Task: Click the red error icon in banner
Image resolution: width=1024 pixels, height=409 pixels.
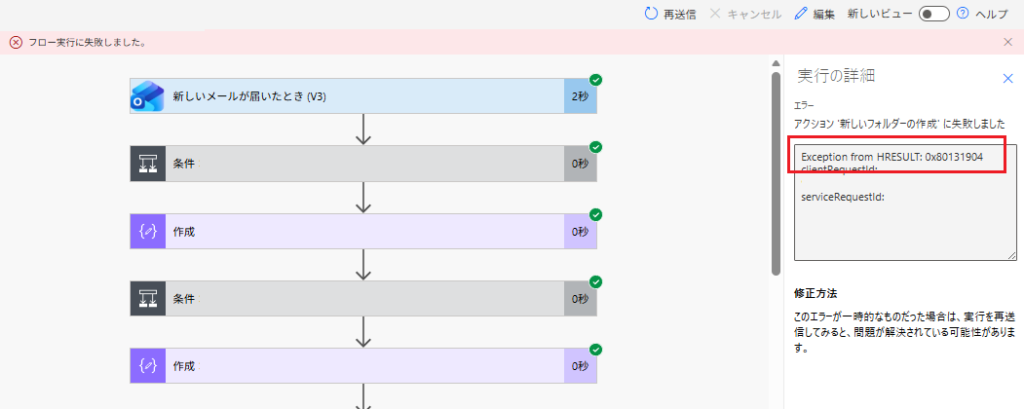Action: coord(16,42)
